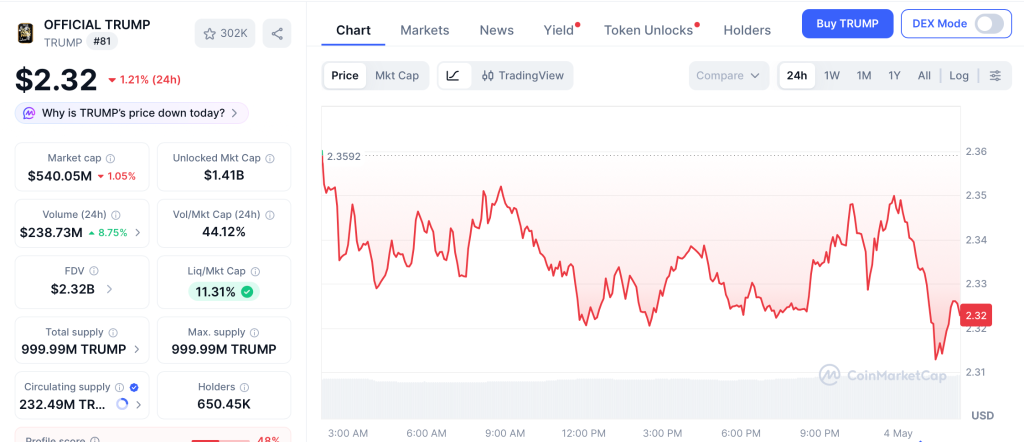Open "Why is TRUMP's price down today?"
Screen dimensions: 1024x442
132,113
